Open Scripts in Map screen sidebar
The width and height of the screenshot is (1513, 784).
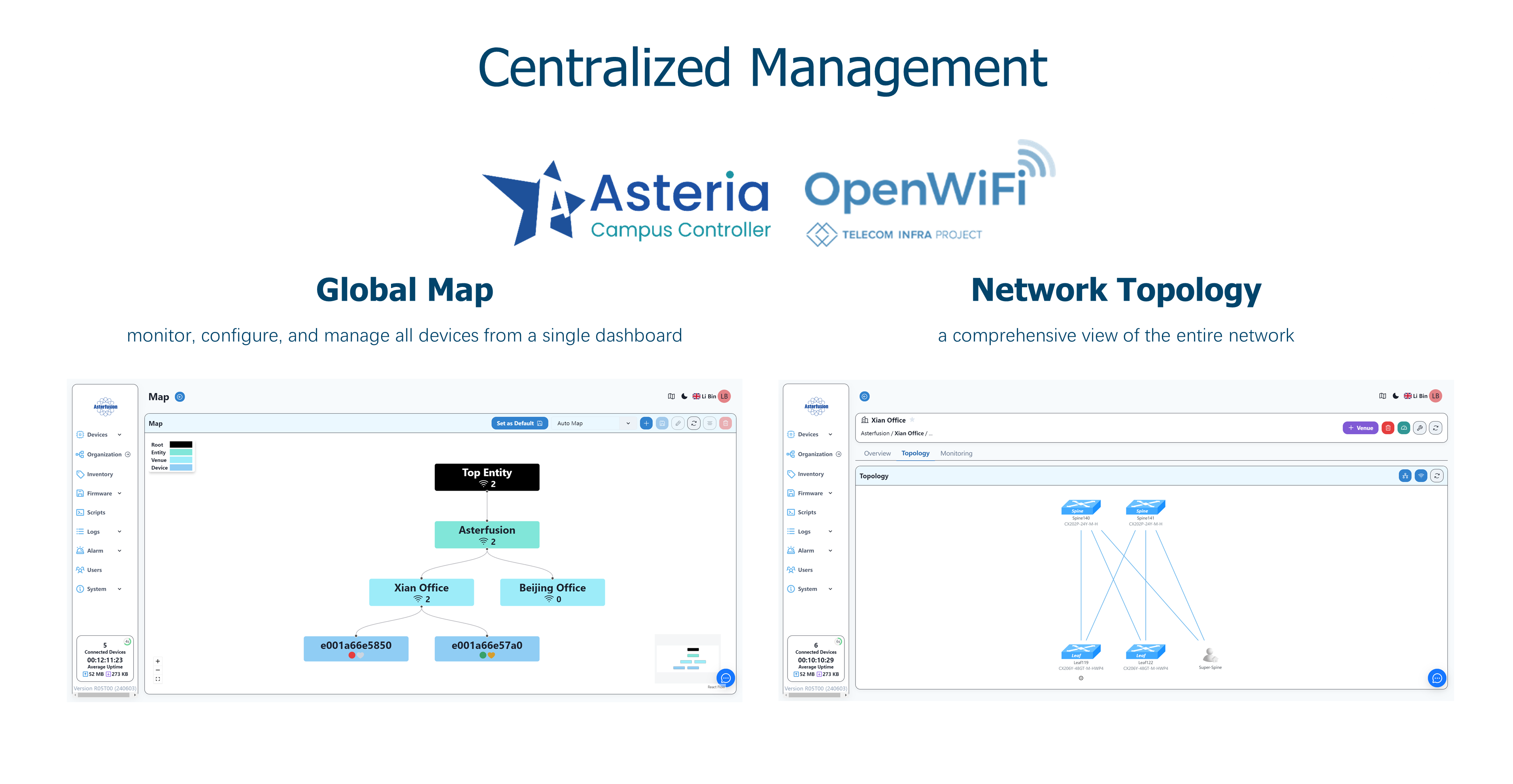click(x=91, y=512)
